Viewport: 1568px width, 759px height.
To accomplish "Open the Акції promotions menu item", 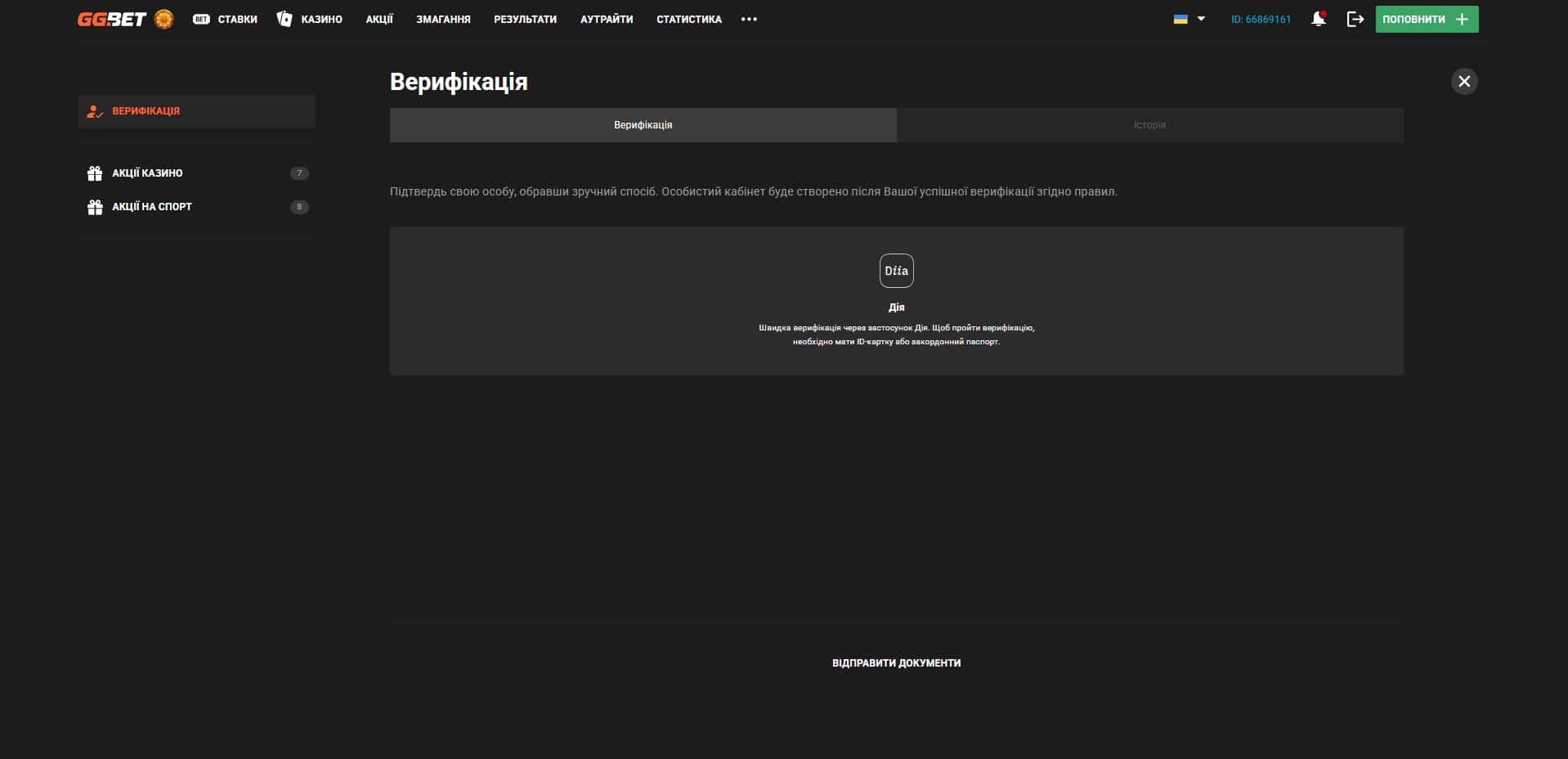I will click(x=379, y=19).
